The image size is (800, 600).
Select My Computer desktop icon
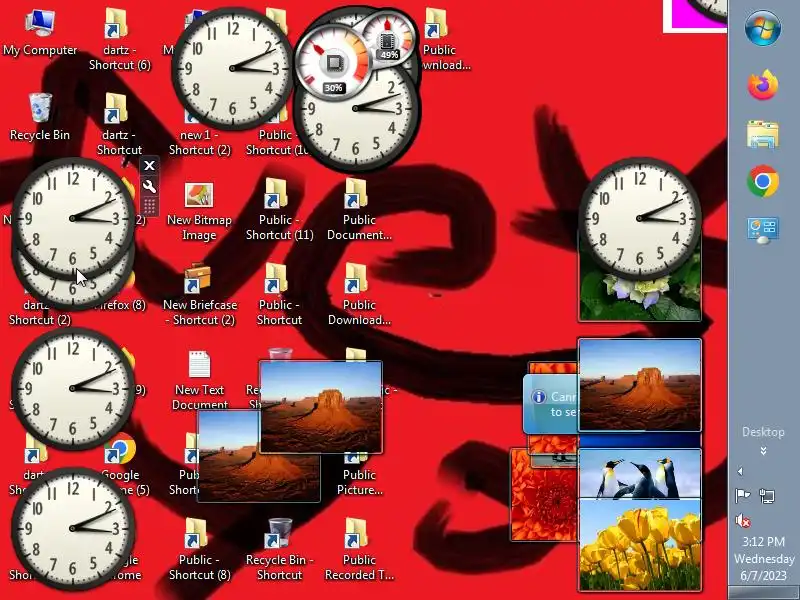pyautogui.click(x=40, y=33)
